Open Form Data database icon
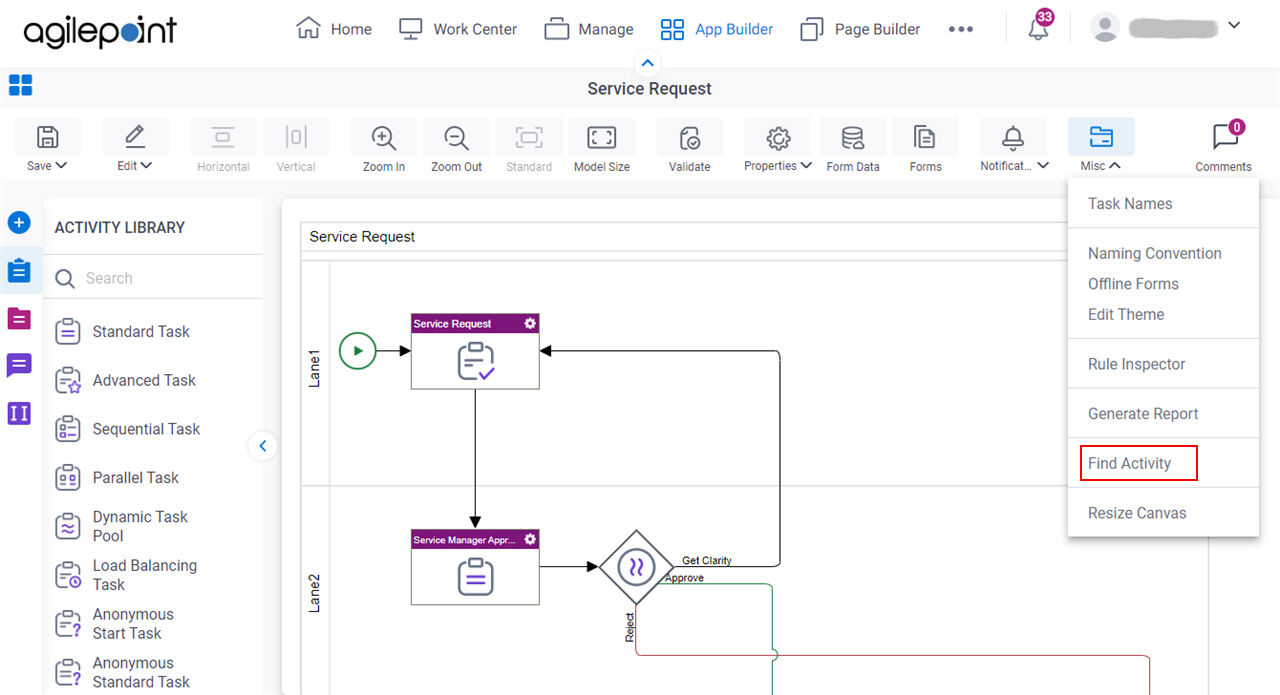The image size is (1280, 695). point(853,137)
